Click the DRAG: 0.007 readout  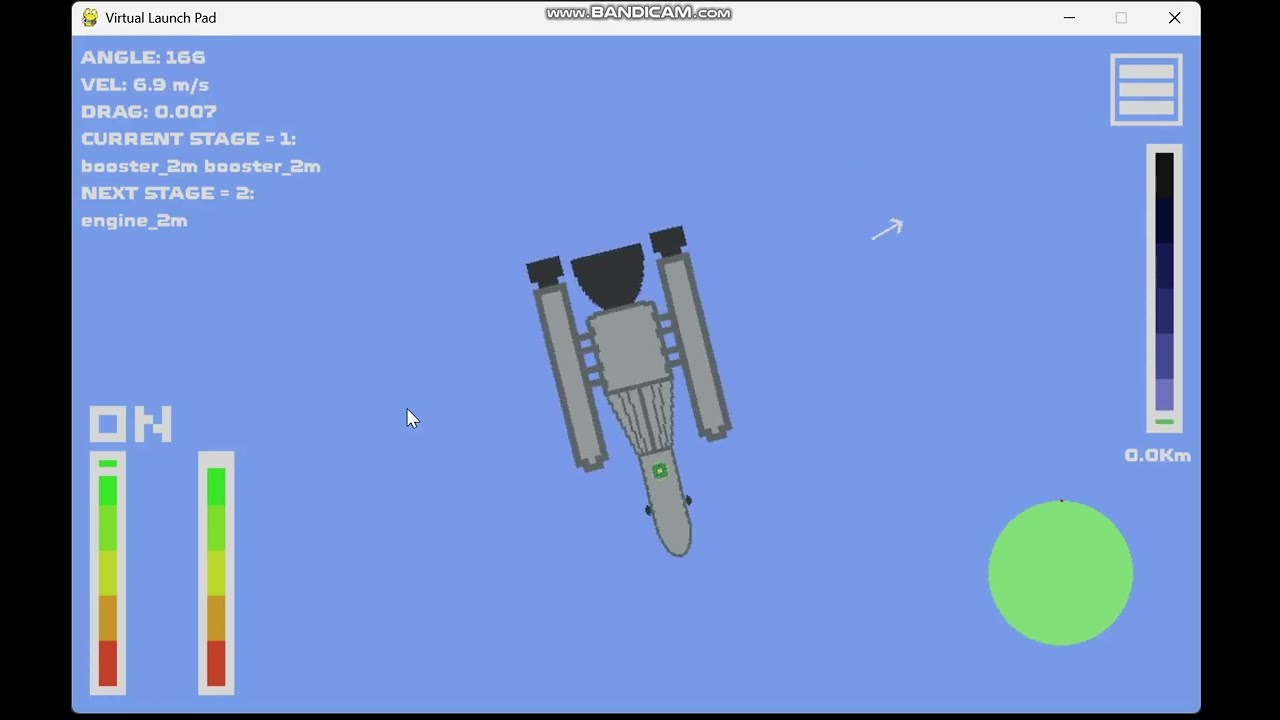coord(149,112)
